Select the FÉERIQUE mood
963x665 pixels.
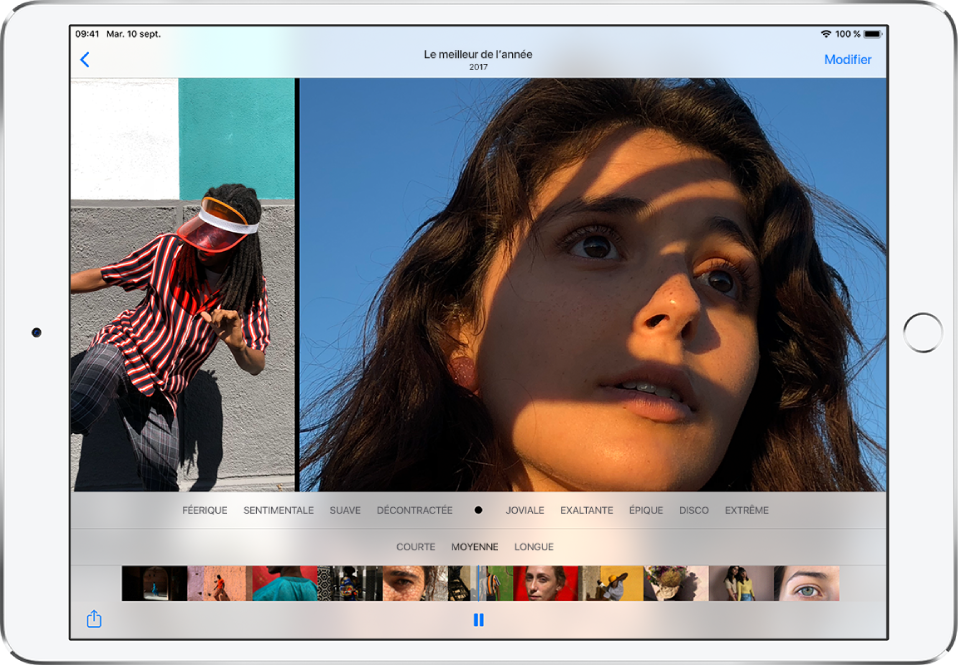205,510
